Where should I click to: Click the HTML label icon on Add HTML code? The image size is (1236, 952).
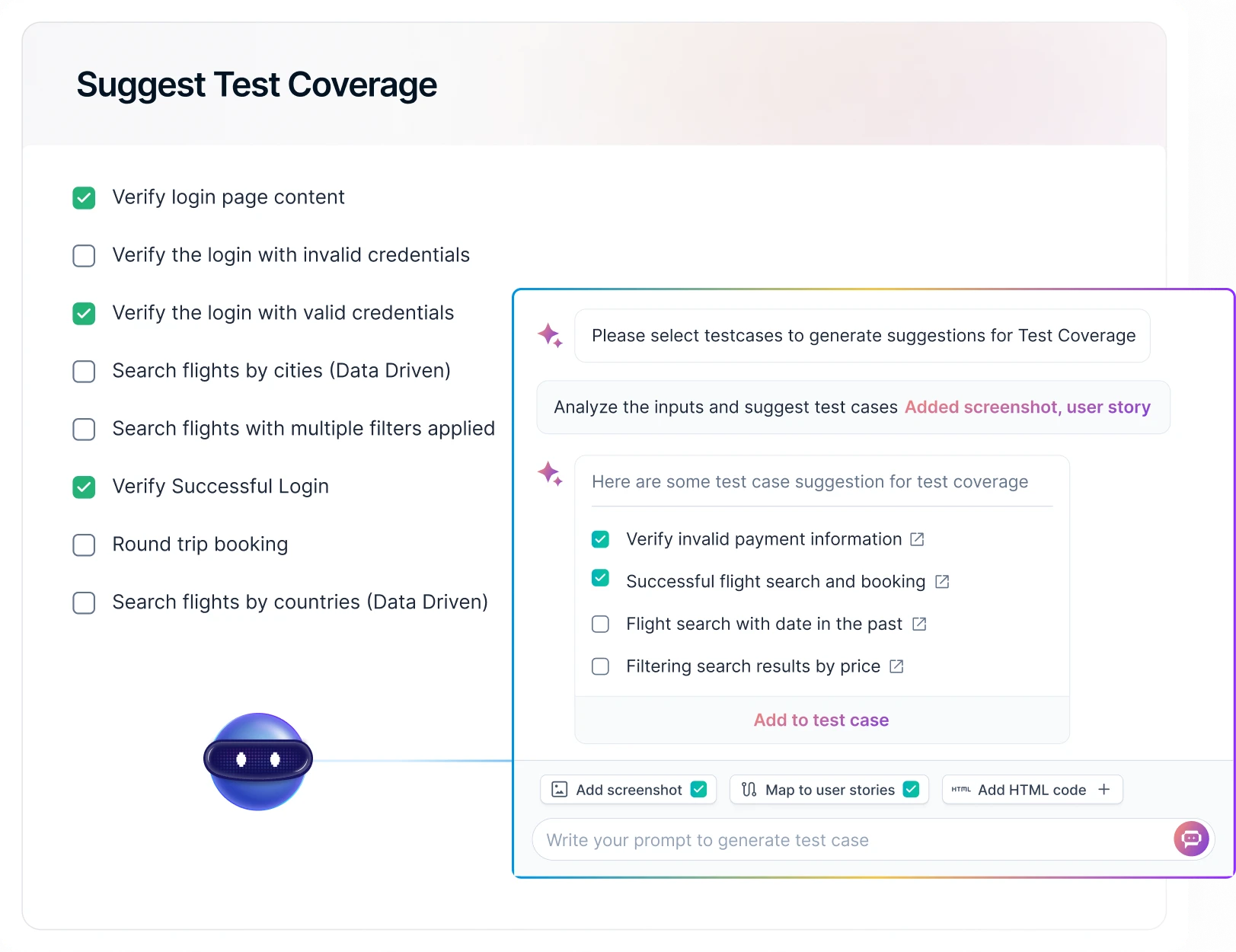point(962,790)
